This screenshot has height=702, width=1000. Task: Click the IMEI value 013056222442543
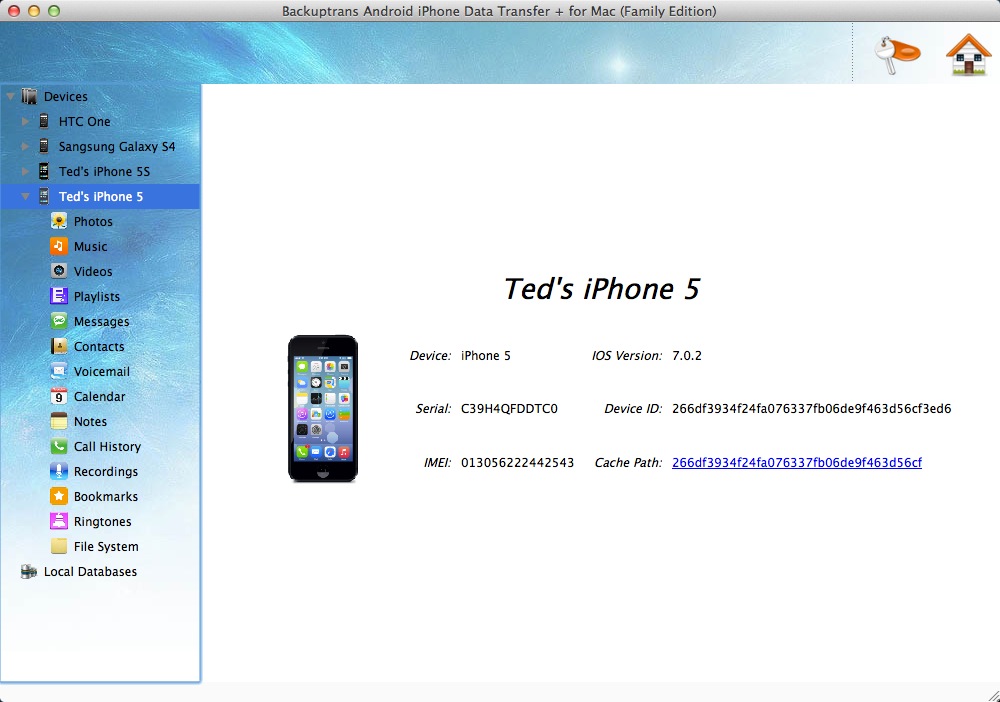click(517, 463)
